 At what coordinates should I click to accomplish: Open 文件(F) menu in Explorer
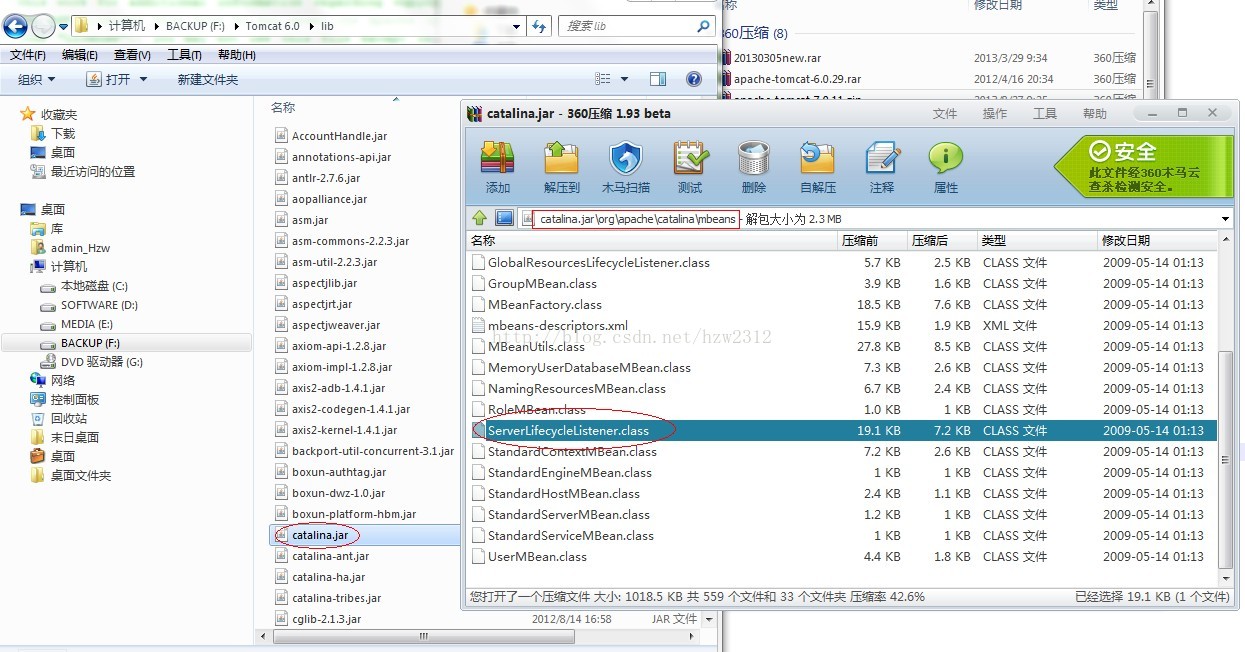coord(28,55)
